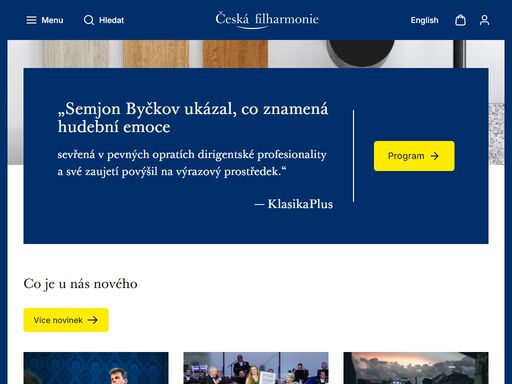The width and height of the screenshot is (512, 384).
Task: Click the 'Co je u nás nového' heading
Action: [80, 284]
